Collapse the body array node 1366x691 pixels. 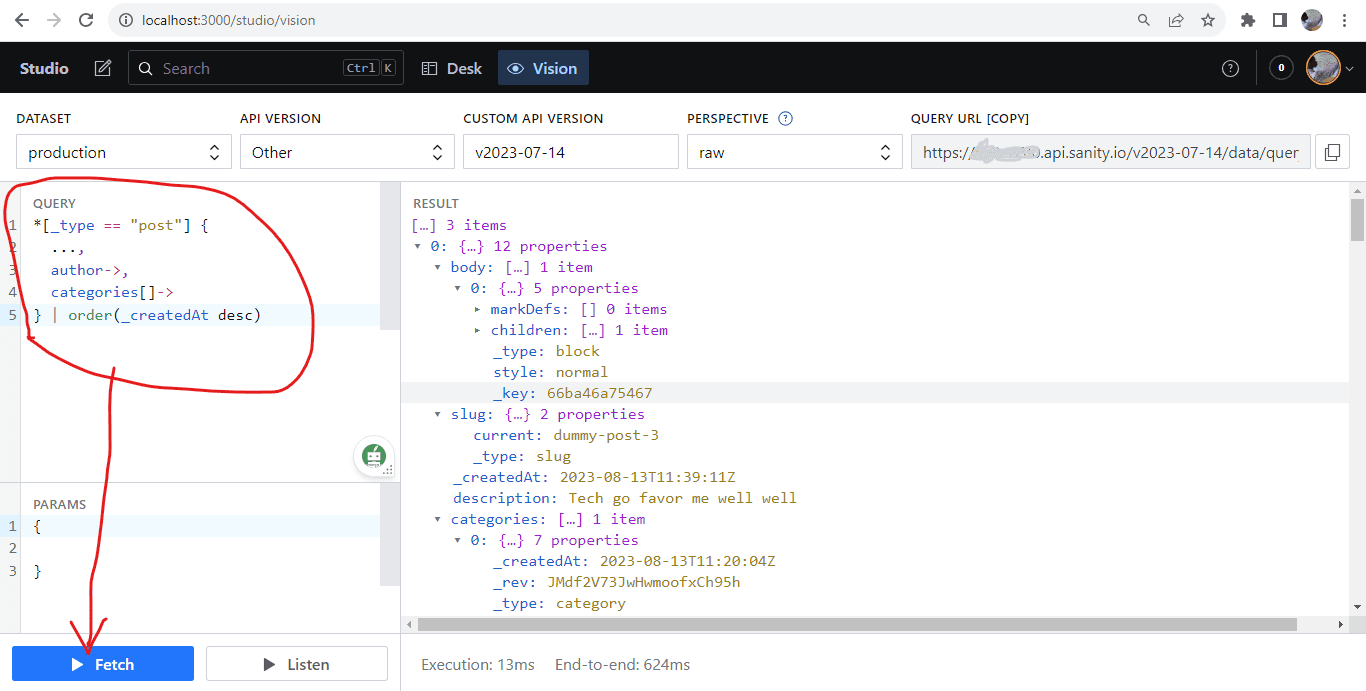(438, 268)
